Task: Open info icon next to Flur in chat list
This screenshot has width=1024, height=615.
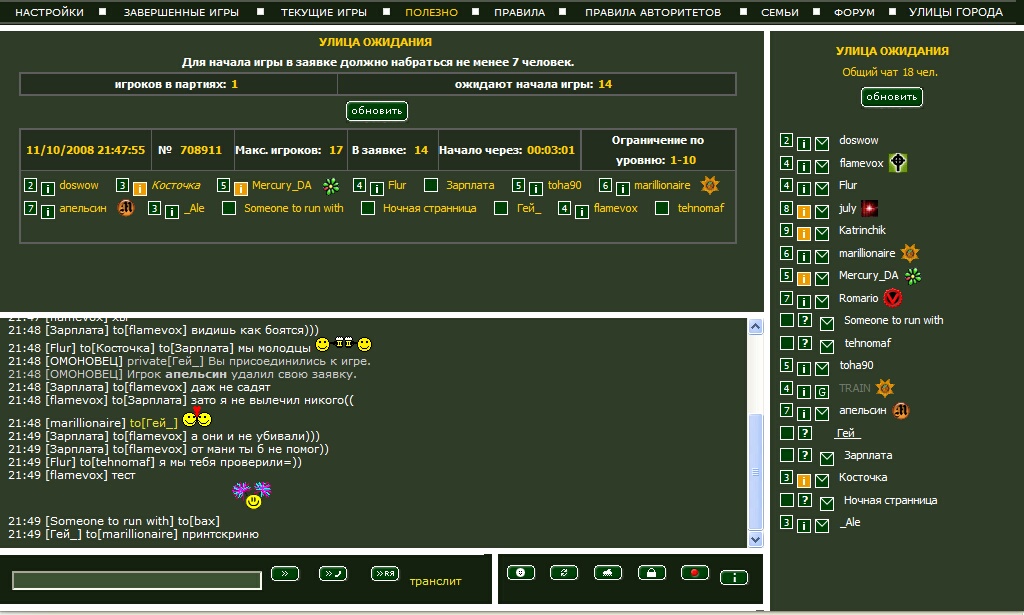Action: pyautogui.click(x=804, y=189)
